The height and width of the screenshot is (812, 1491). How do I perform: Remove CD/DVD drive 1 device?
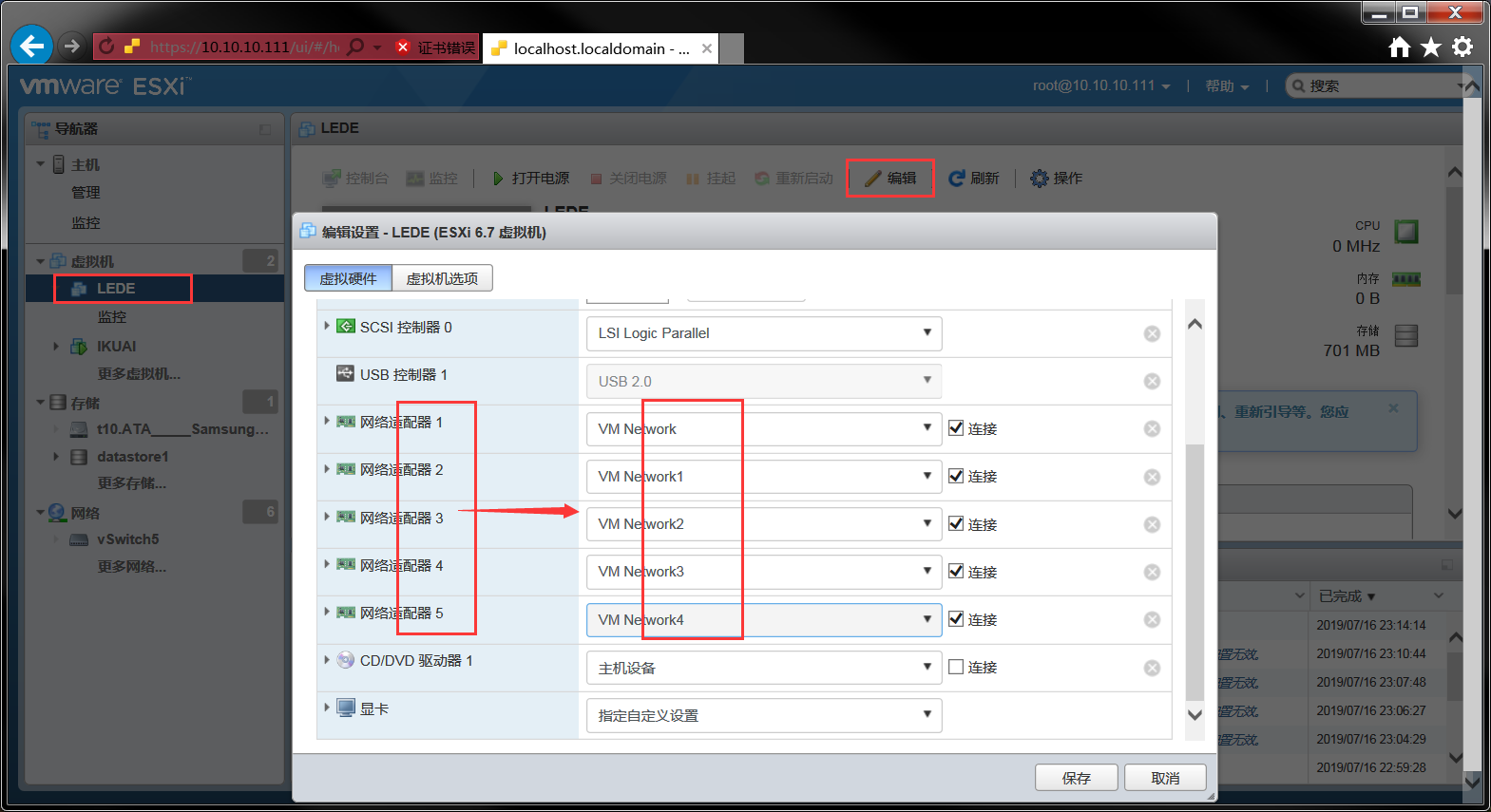pos(1152,668)
